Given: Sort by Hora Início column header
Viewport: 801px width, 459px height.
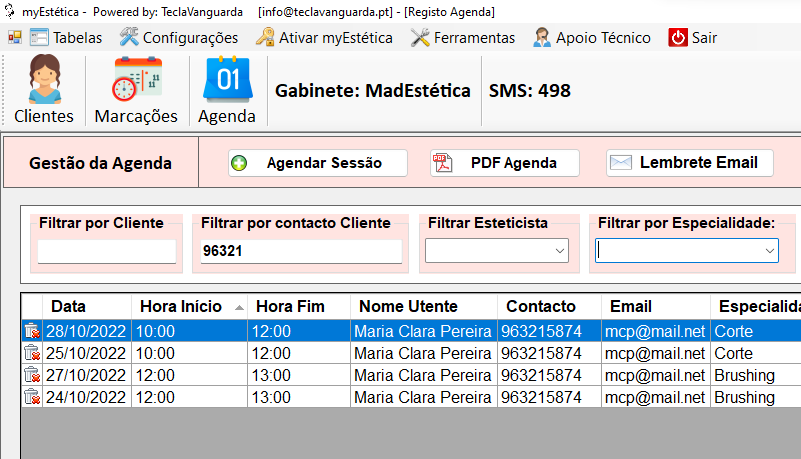Looking at the screenshot, I should [x=187, y=306].
